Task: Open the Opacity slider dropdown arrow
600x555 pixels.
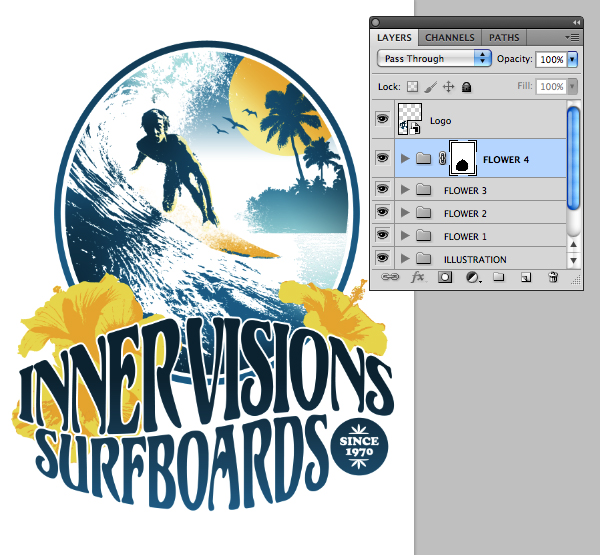Action: click(572, 59)
